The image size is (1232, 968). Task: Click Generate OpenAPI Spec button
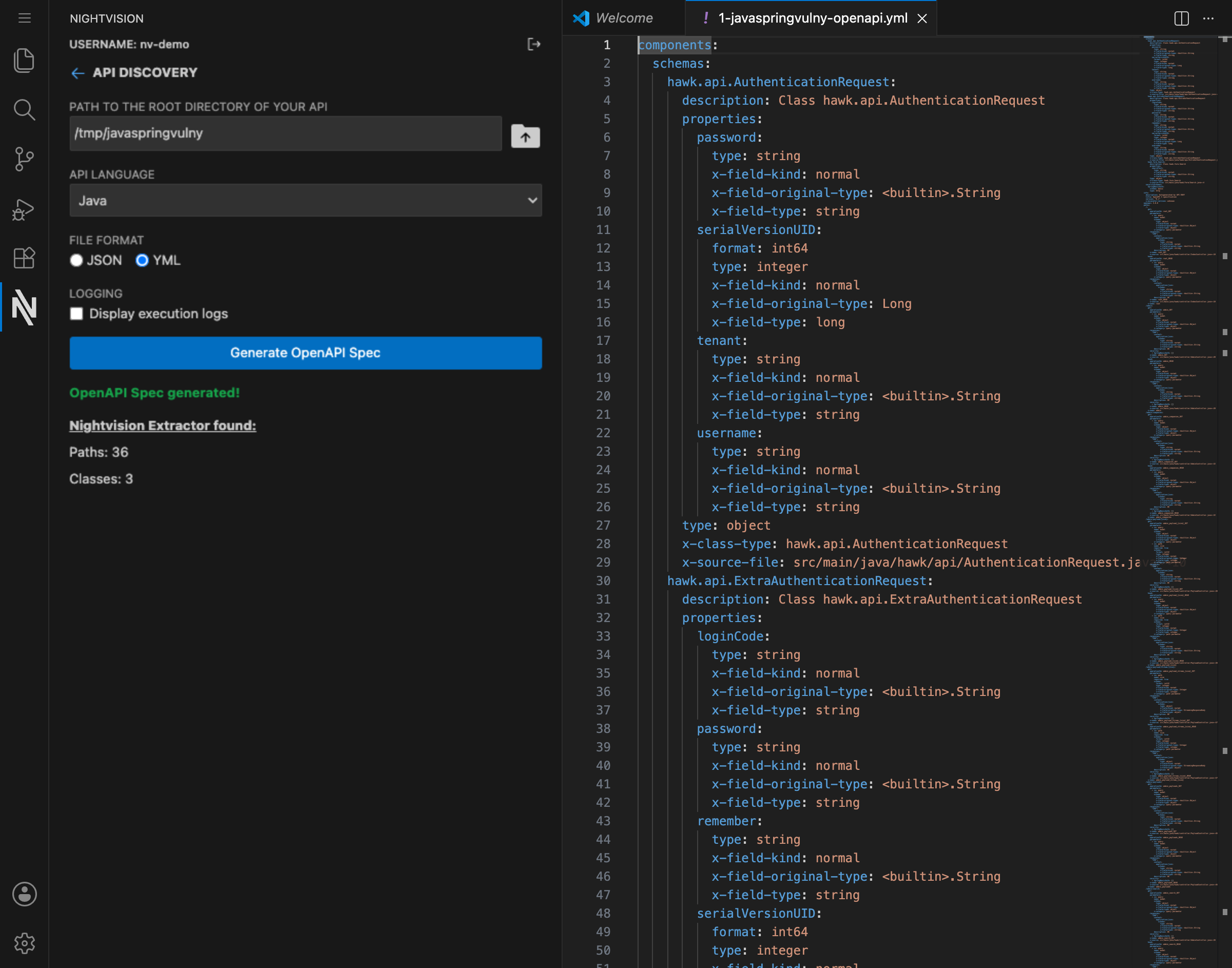pyautogui.click(x=305, y=353)
